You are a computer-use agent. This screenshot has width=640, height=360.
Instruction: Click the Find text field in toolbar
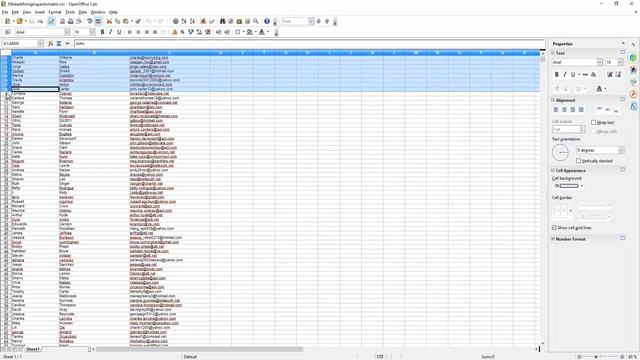coord(295,21)
